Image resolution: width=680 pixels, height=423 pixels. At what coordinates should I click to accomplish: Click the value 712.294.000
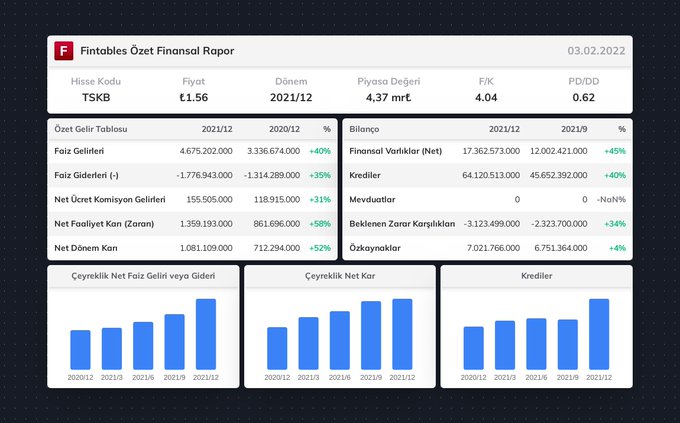coord(277,248)
